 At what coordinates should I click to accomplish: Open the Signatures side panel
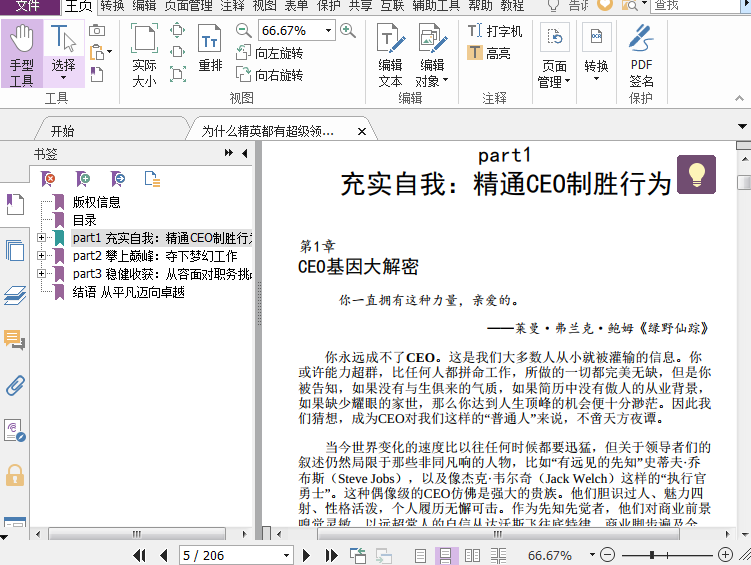point(15,430)
